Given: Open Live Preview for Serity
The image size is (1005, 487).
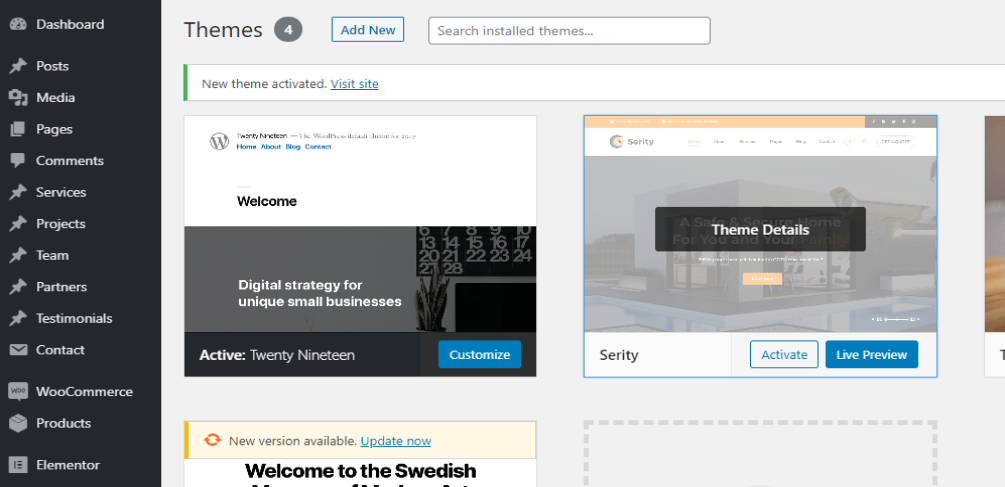Looking at the screenshot, I should [871, 355].
